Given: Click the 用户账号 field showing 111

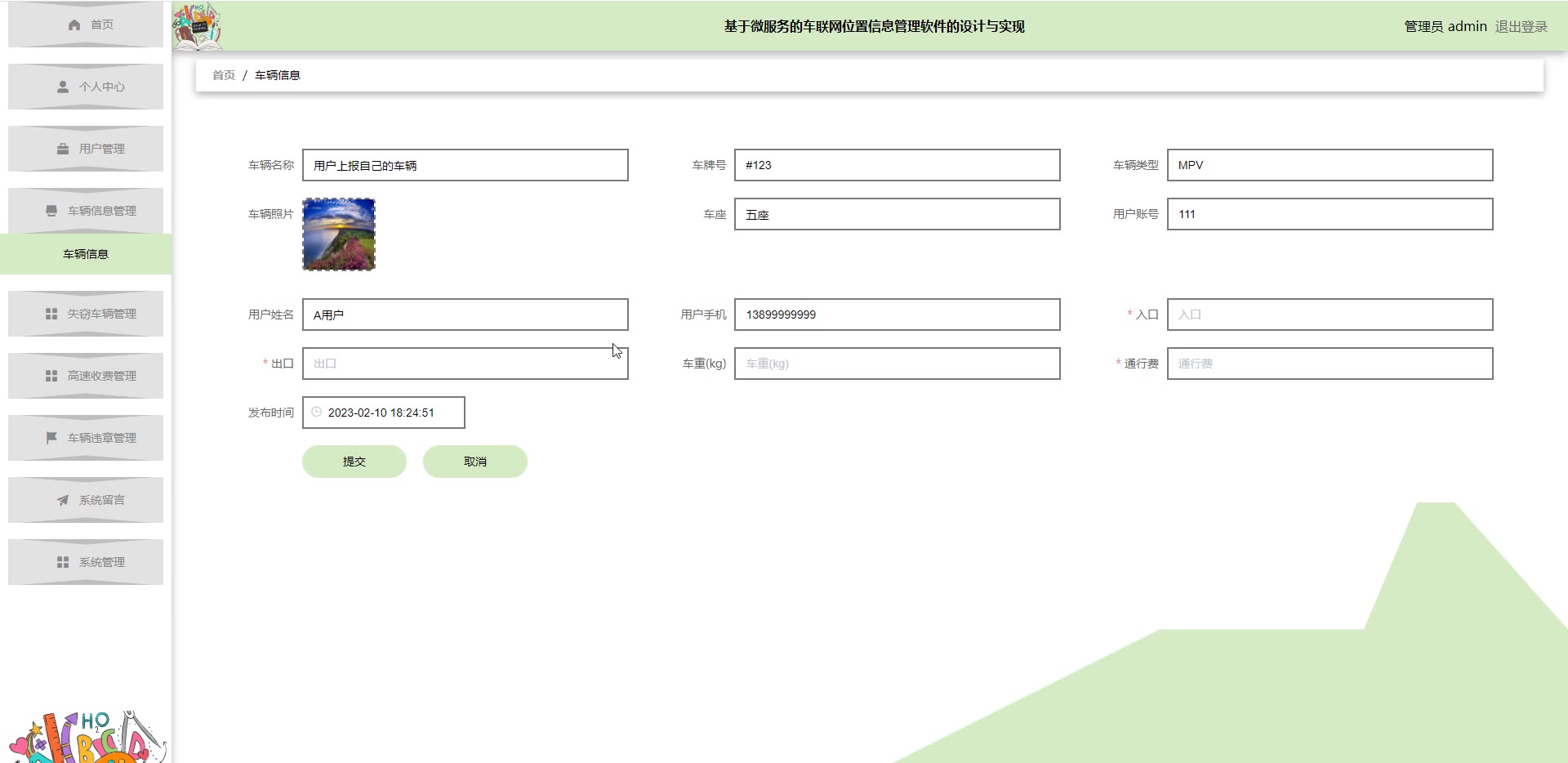Looking at the screenshot, I should [x=1330, y=214].
